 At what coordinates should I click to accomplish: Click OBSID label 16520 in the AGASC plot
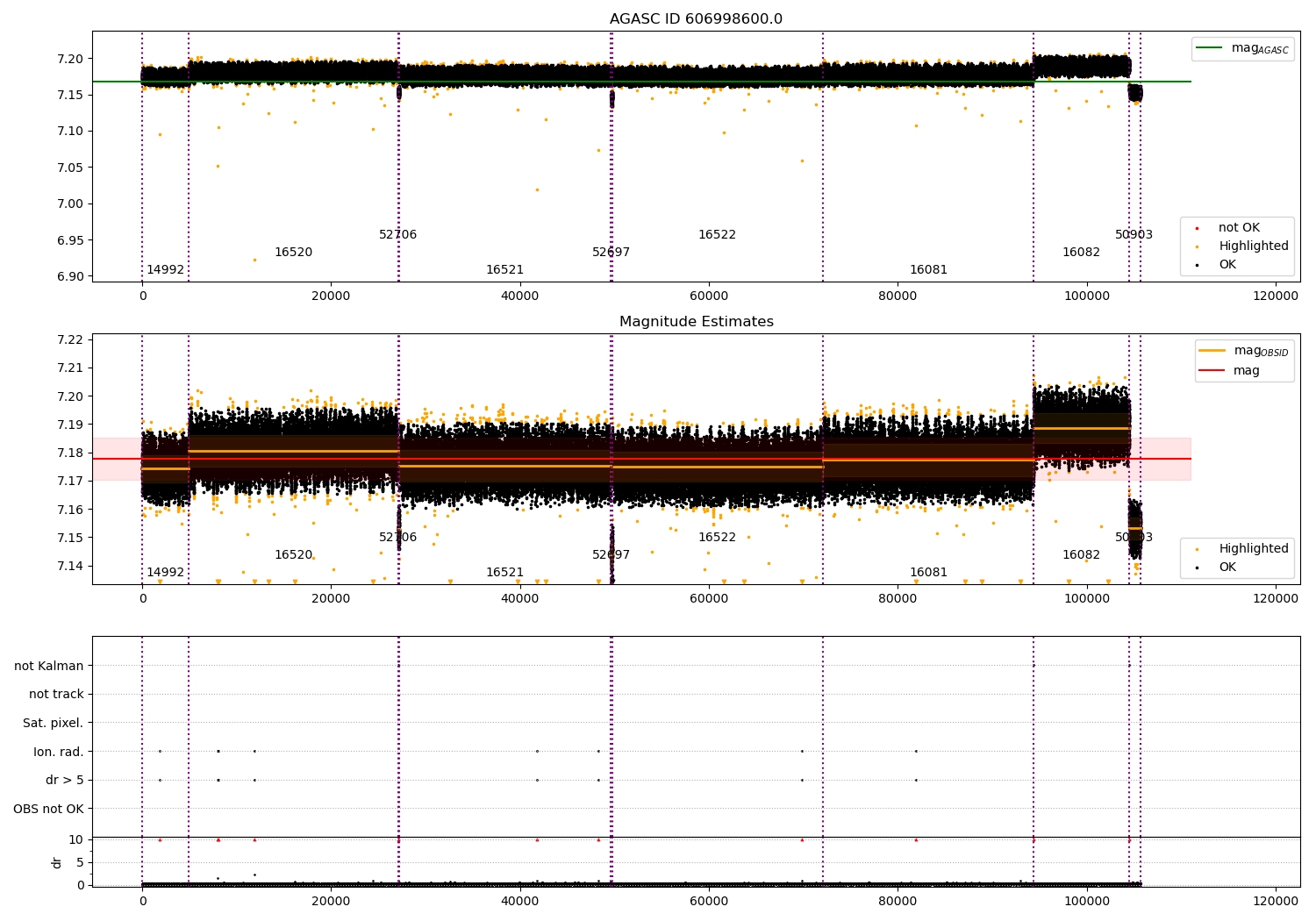pos(293,253)
